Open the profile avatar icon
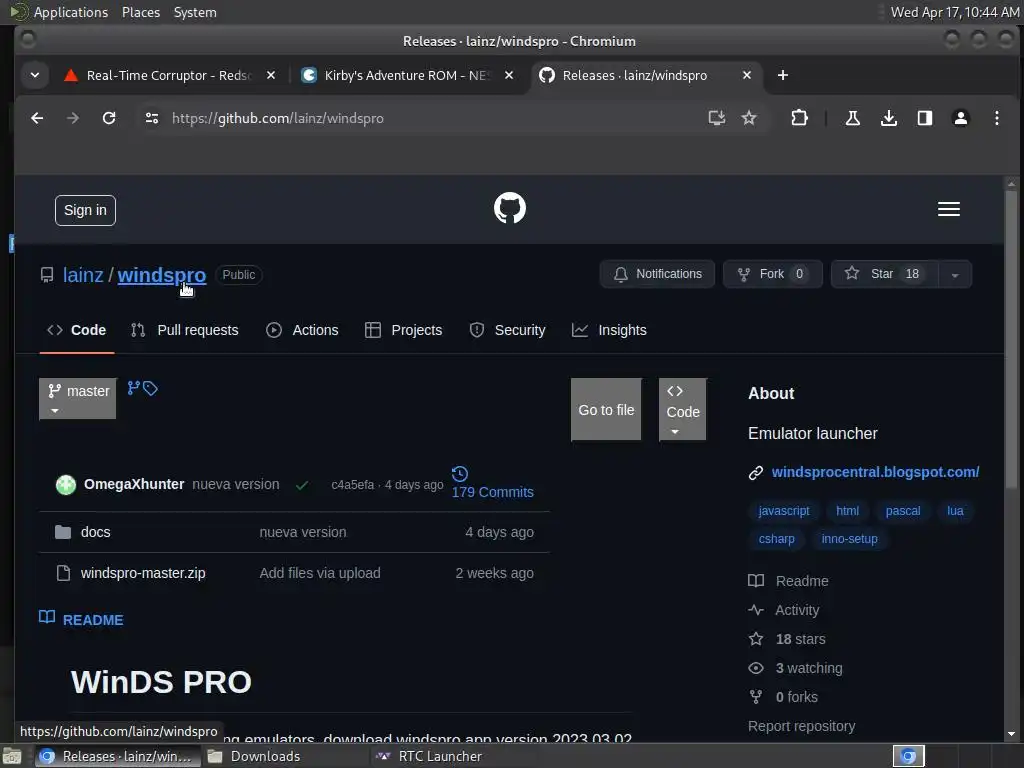This screenshot has height=768, width=1024. (x=961, y=118)
